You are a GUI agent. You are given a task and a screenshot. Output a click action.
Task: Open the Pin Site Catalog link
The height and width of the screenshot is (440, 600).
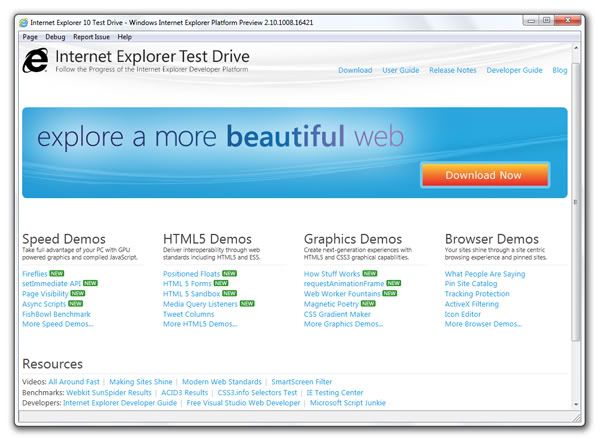tap(471, 284)
